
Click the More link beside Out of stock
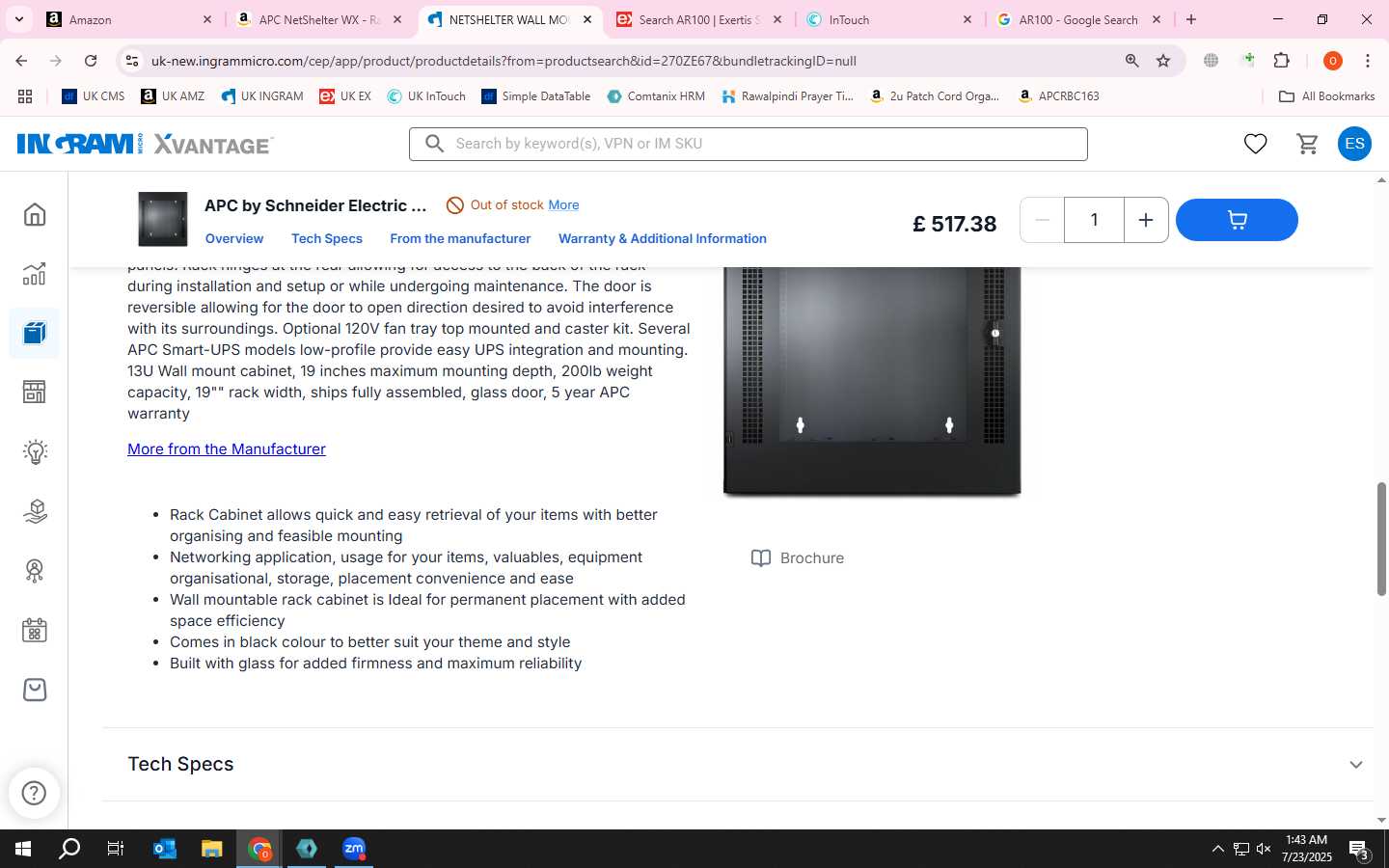coord(563,204)
